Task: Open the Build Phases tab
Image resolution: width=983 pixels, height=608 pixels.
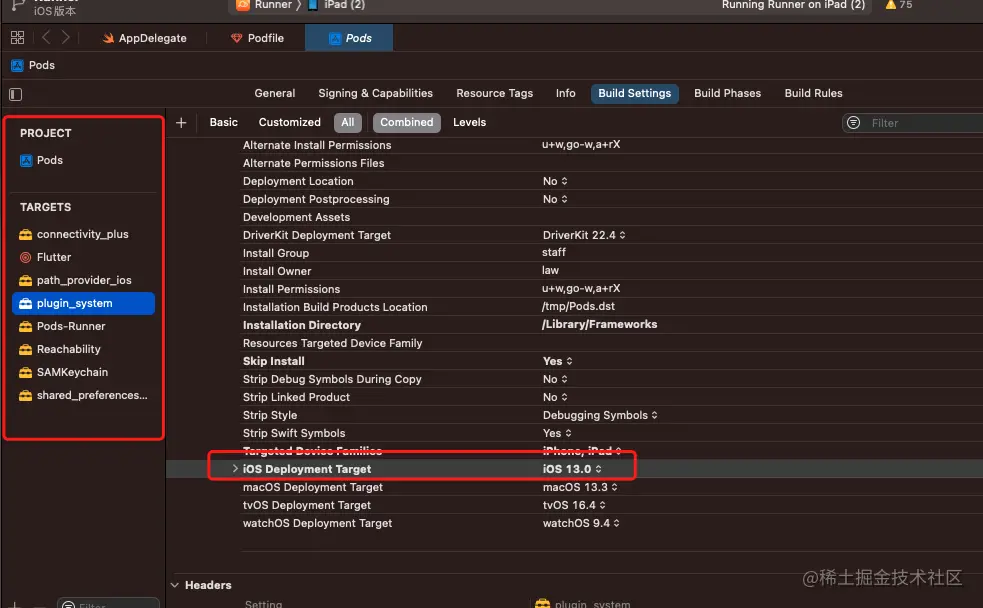Action: tap(727, 93)
